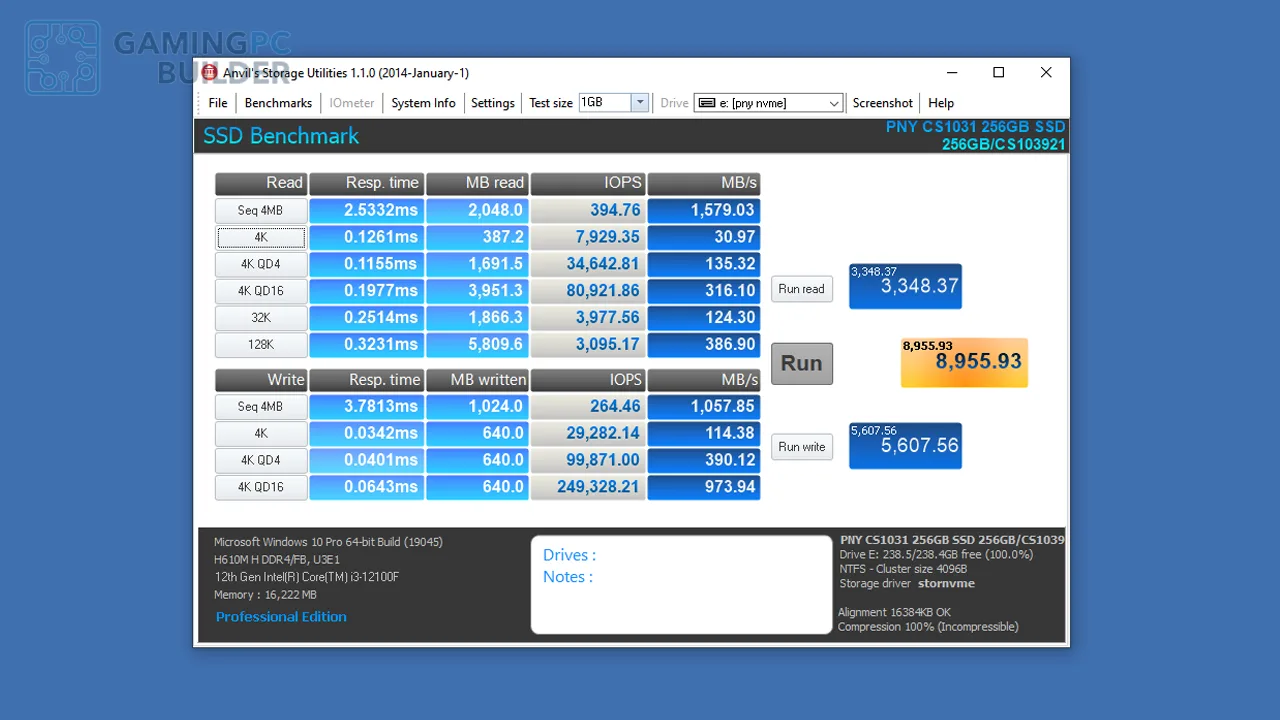Select the 4K read test button
This screenshot has width=1280, height=720.
pyautogui.click(x=261, y=238)
